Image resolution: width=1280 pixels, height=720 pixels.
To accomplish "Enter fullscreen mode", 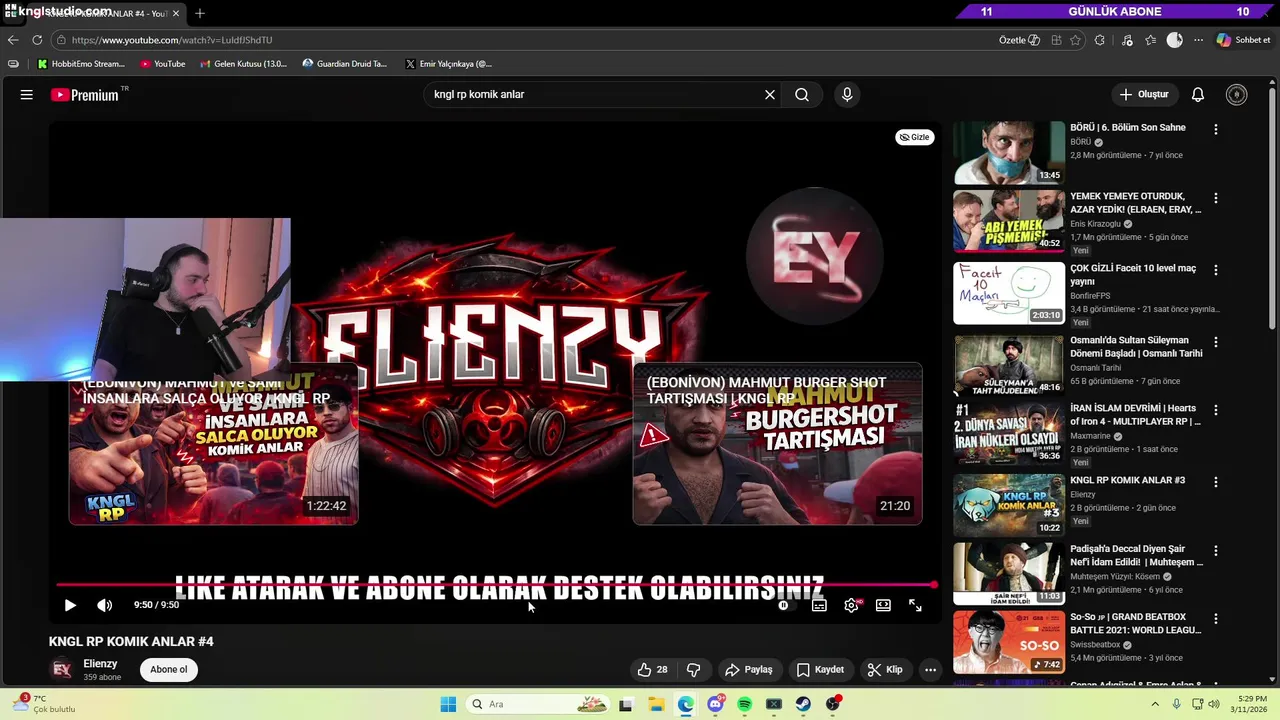I will point(915,605).
